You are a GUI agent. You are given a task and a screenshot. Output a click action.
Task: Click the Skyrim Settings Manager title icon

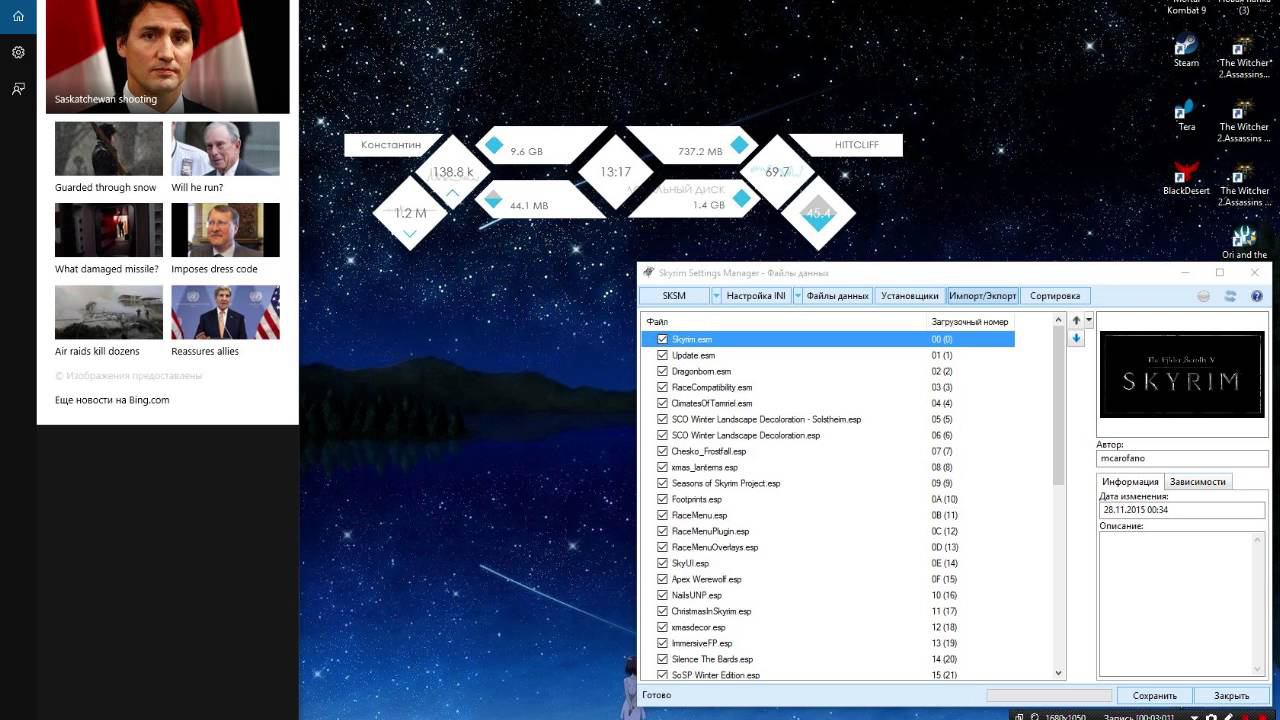point(649,272)
